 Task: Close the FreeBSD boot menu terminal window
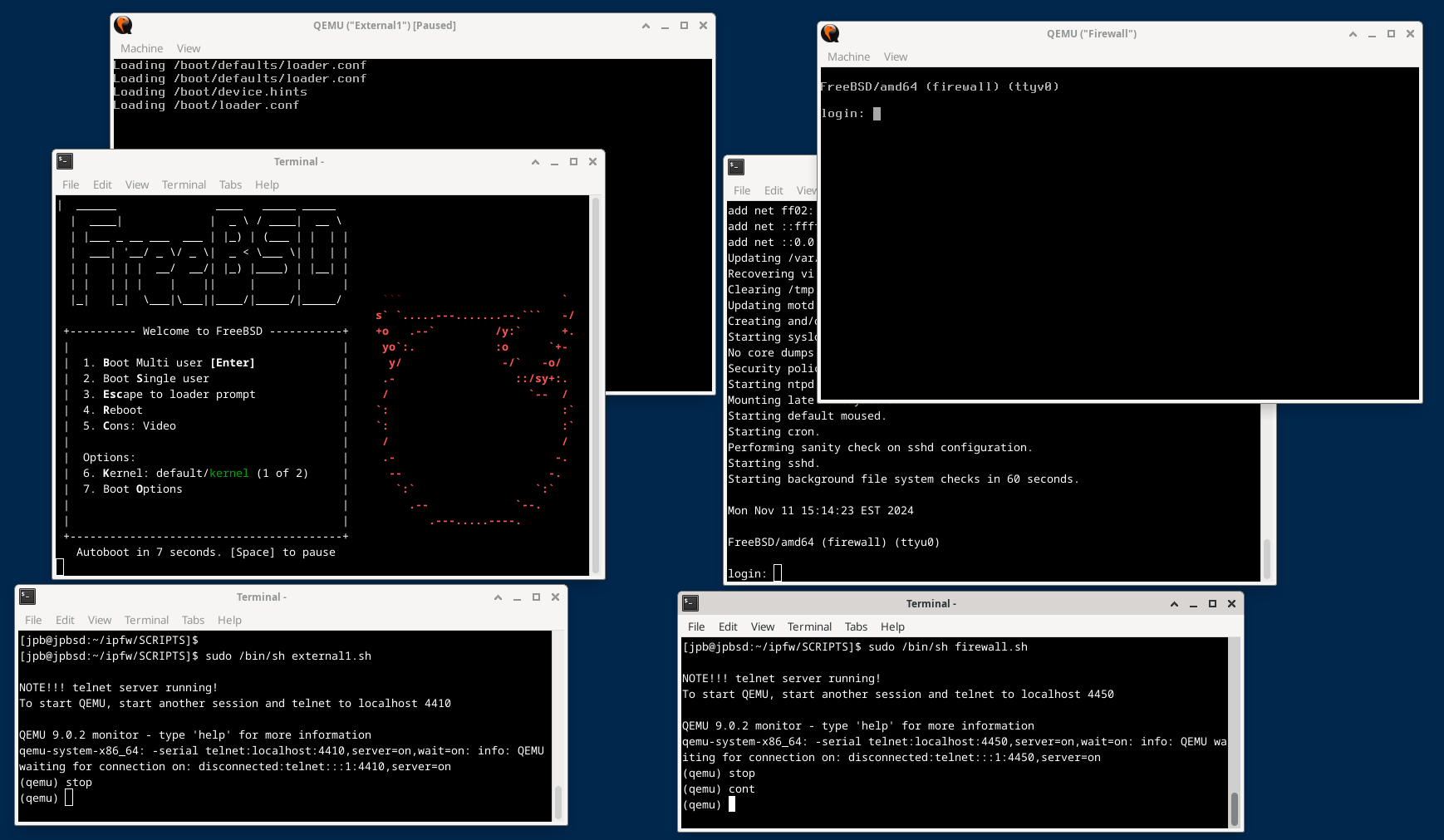click(x=592, y=162)
